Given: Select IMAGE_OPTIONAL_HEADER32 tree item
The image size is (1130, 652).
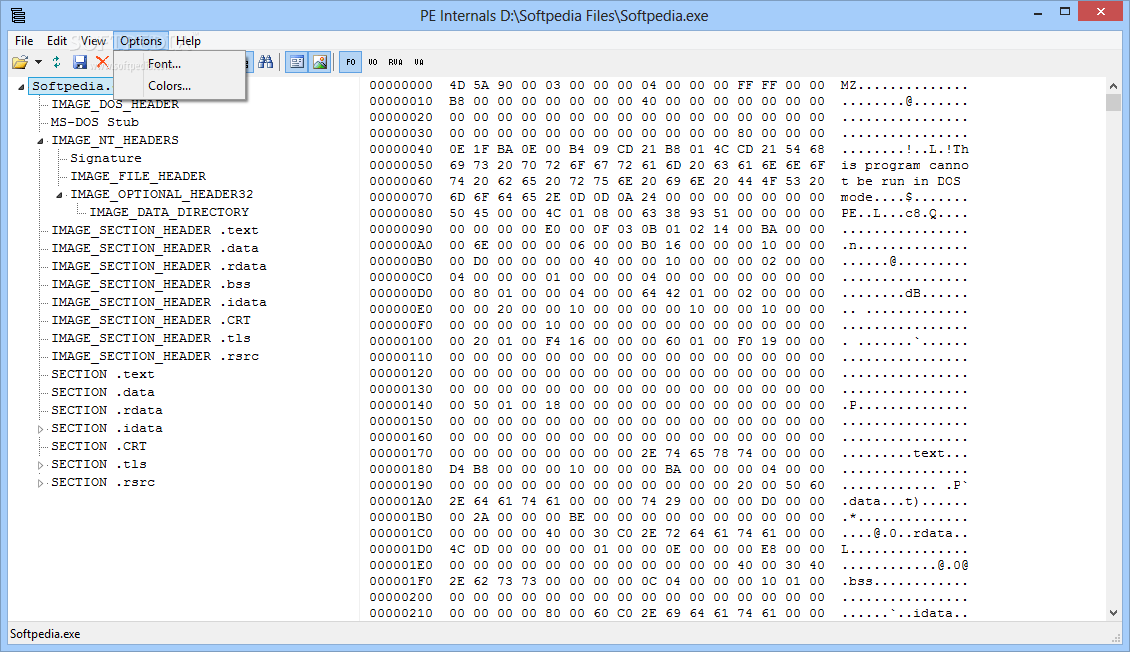Looking at the screenshot, I should 161,194.
